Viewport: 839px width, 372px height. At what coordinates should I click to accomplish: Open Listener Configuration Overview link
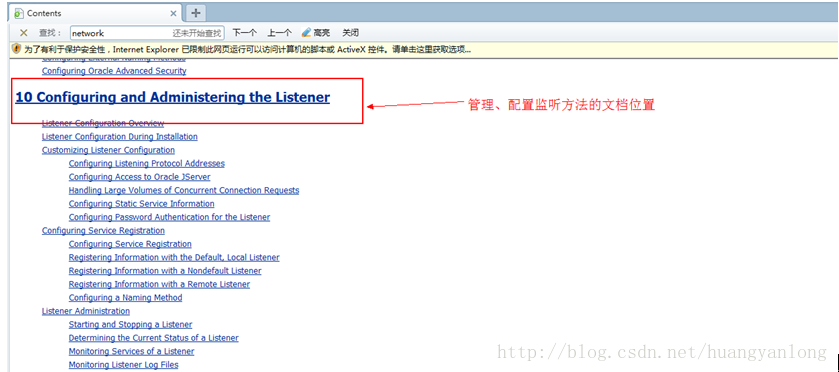(103, 124)
